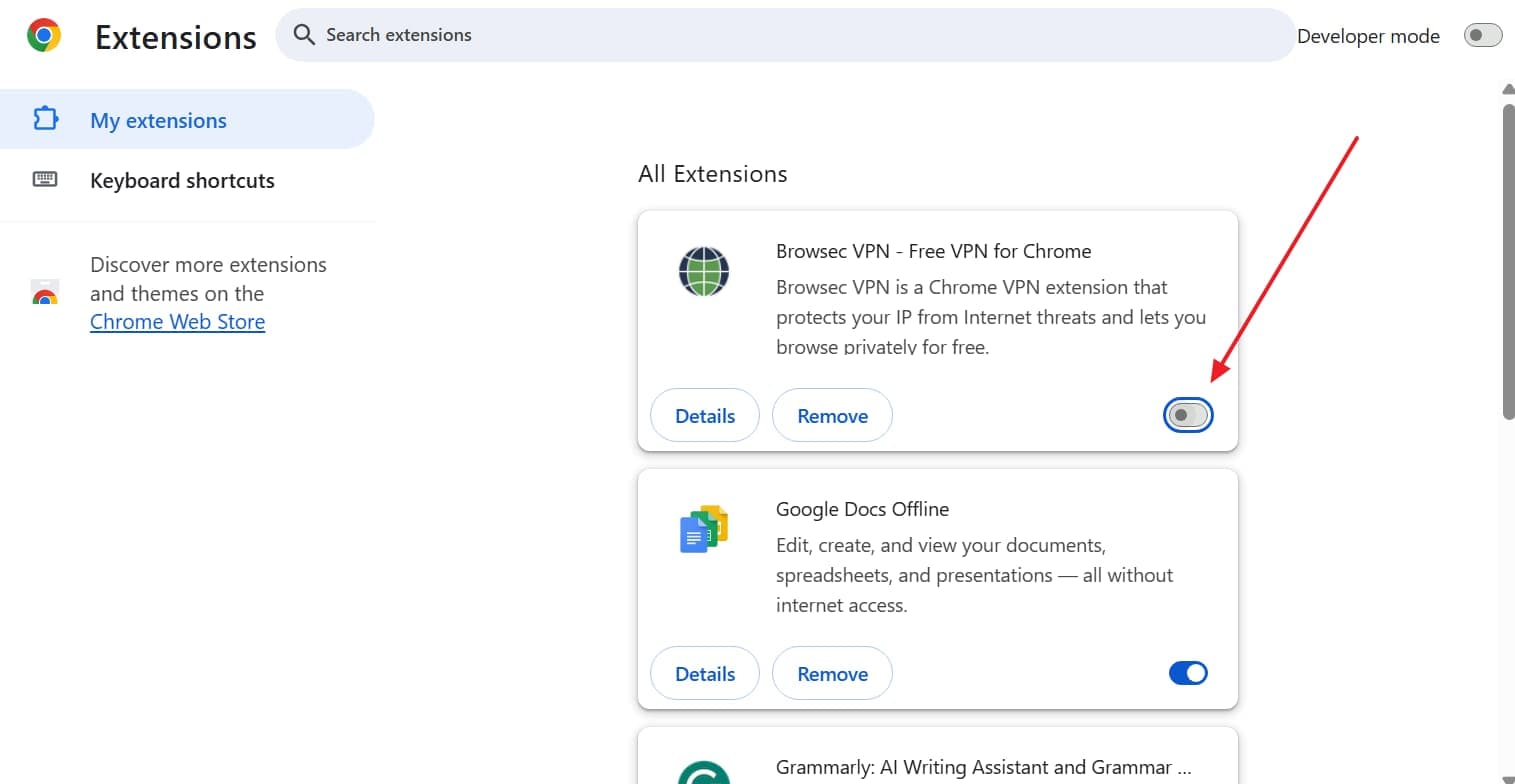Click the Chrome Web Store icon in sidebar
The height and width of the screenshot is (784, 1515).
coord(45,293)
